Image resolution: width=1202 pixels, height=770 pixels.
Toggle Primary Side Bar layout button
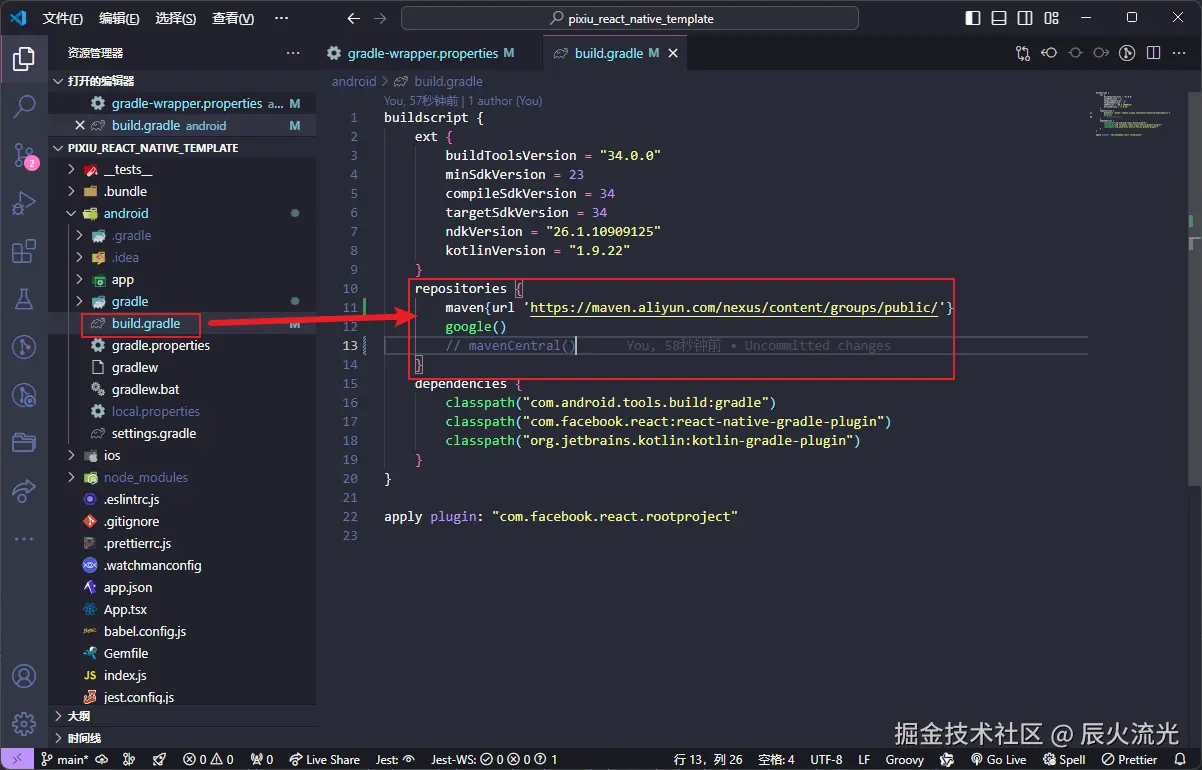coord(973,18)
